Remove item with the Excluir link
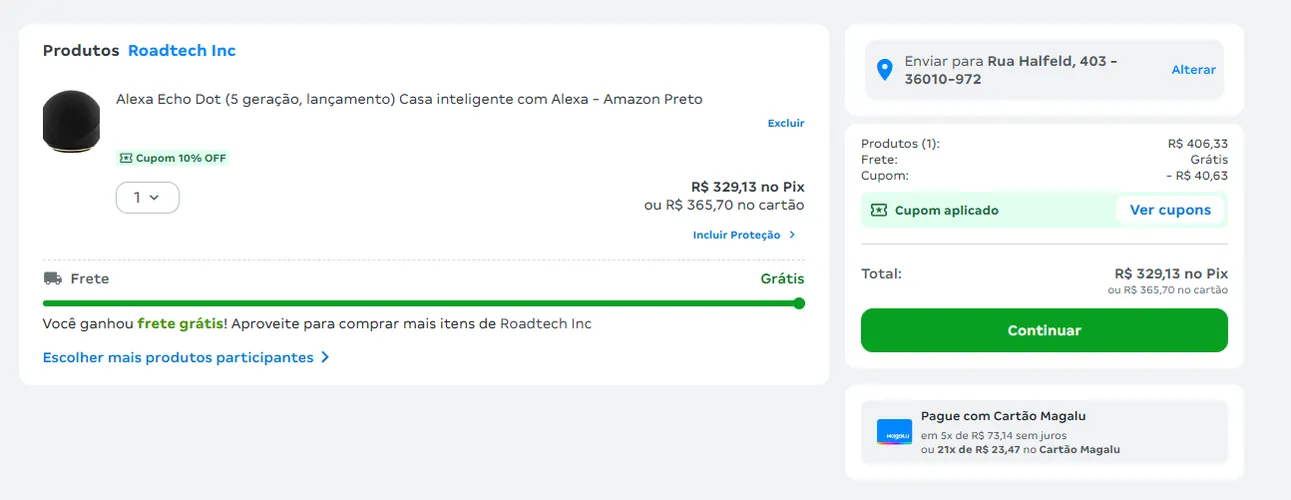 click(x=785, y=123)
